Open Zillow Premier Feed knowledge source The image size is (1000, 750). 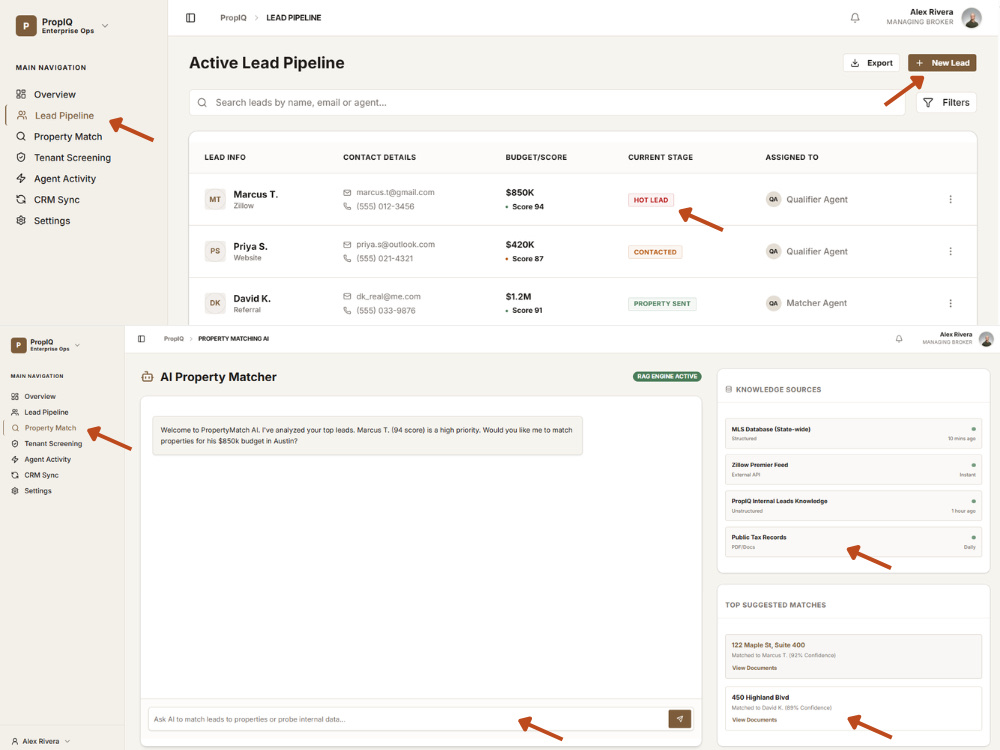tap(853, 469)
